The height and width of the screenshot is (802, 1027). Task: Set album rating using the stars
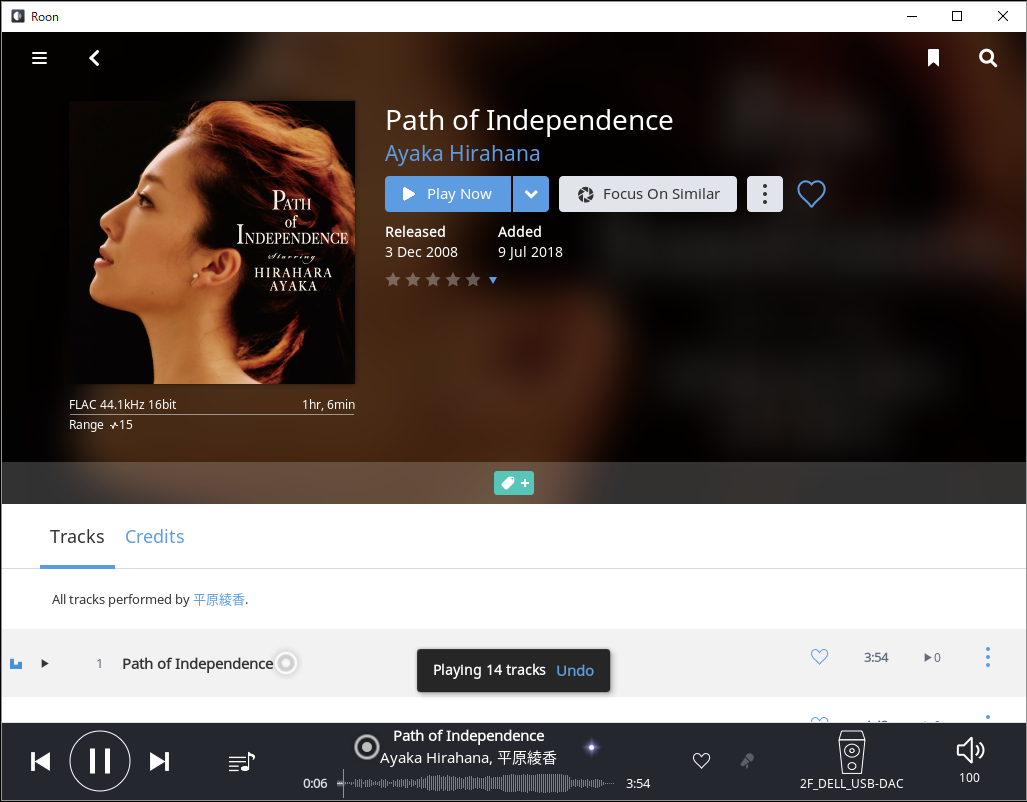point(433,280)
